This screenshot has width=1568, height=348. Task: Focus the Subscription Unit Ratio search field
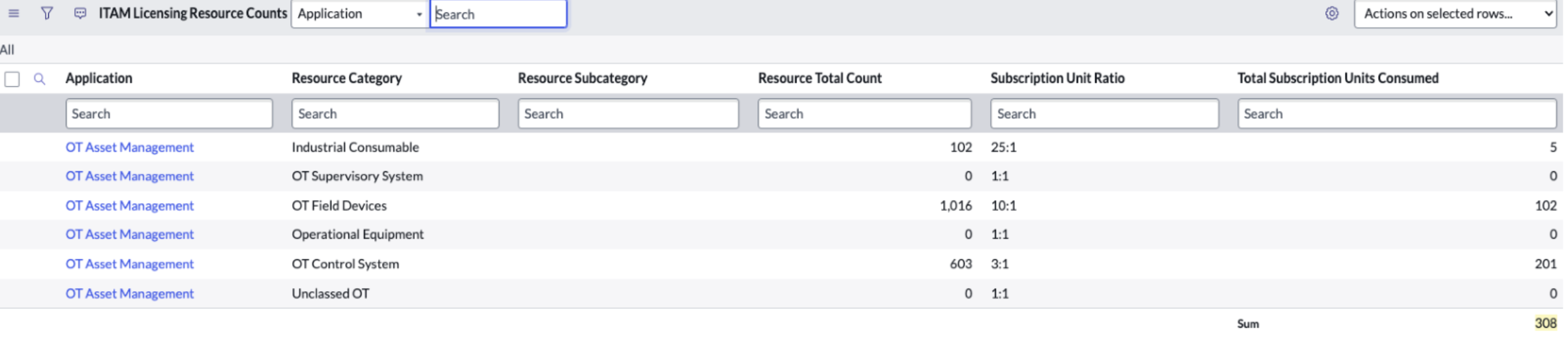point(1104,113)
